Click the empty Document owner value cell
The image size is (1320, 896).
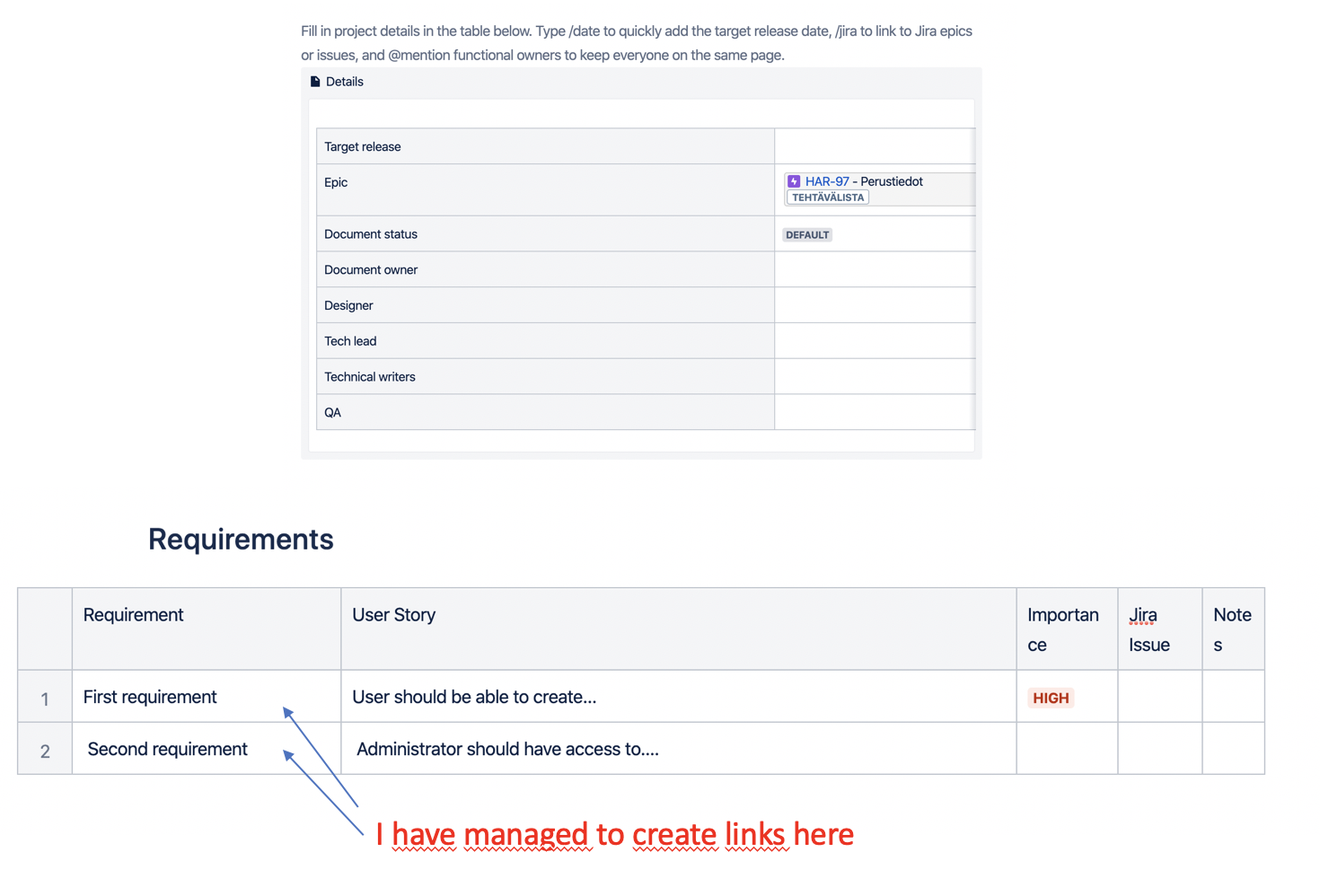coord(875,269)
